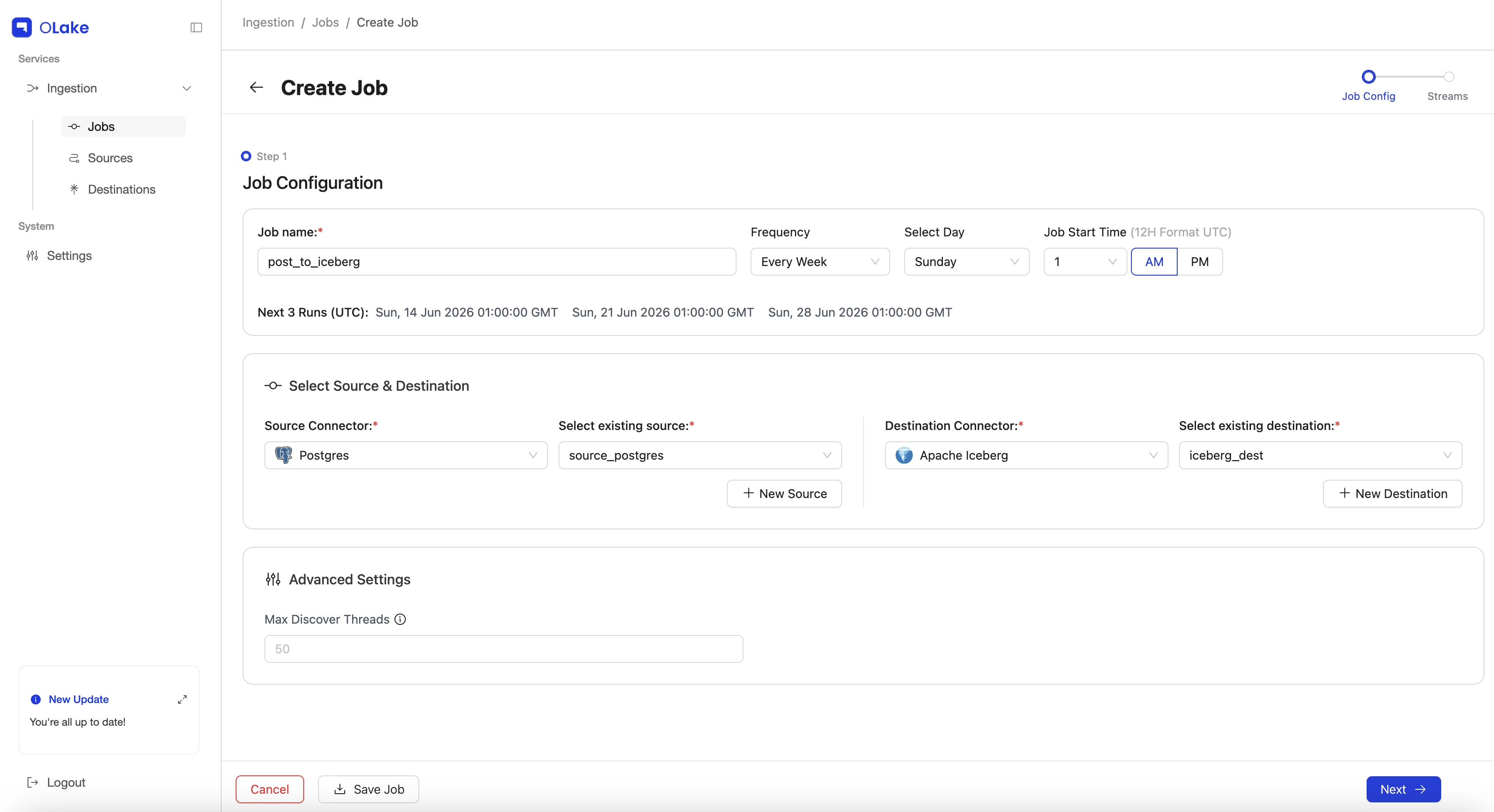Click the next run dated Sun, 21 Jun 2026

point(663,312)
